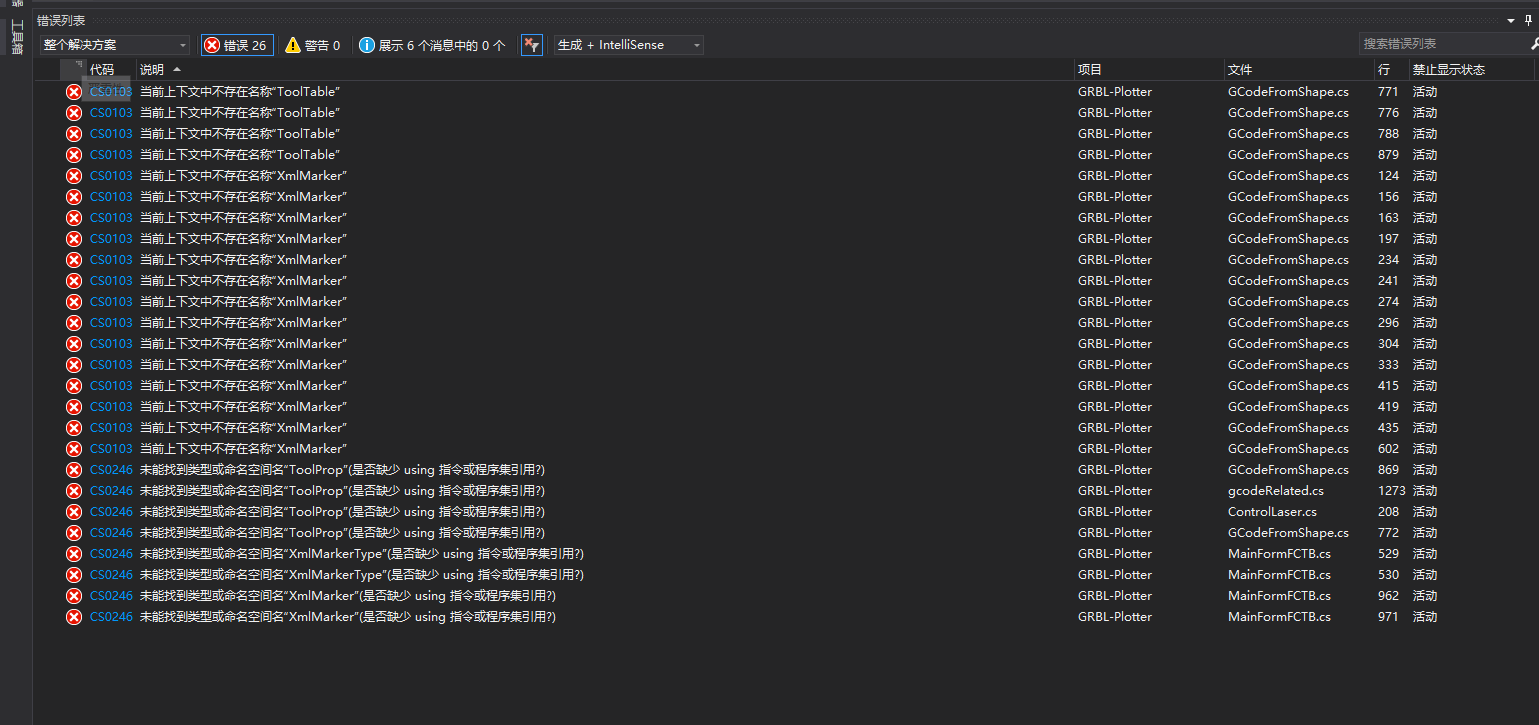
Task: Open the 生成 + IntelliSense dropdown
Action: click(x=629, y=45)
